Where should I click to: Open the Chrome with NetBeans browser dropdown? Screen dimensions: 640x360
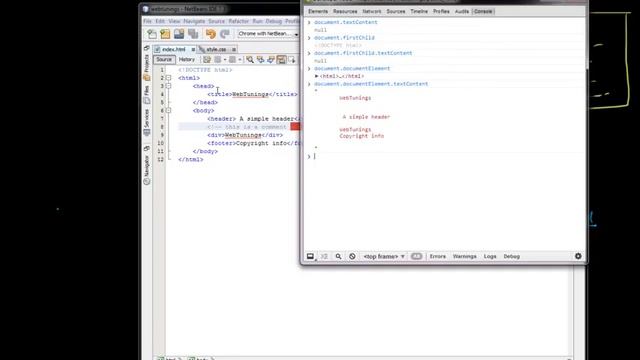click(x=268, y=34)
